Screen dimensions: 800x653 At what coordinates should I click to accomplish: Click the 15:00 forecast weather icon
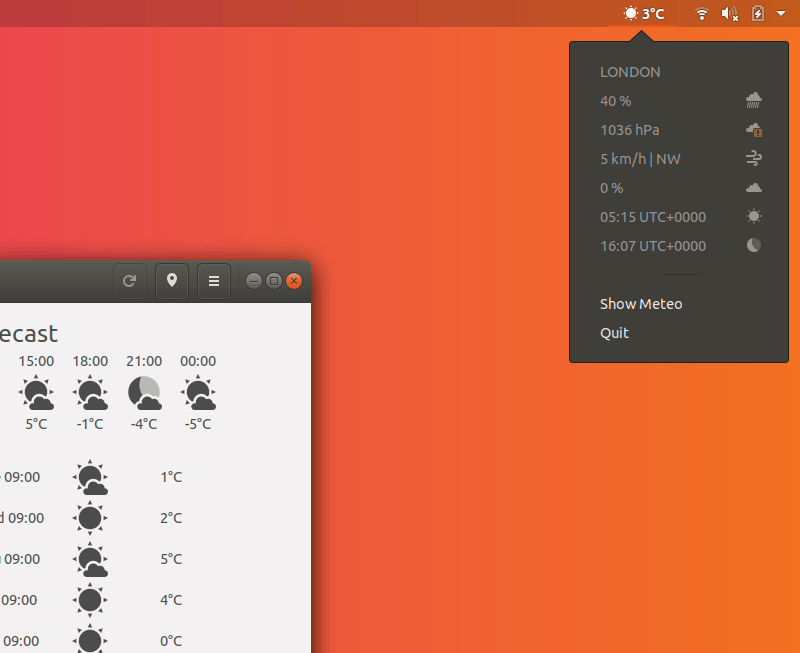click(x=36, y=394)
